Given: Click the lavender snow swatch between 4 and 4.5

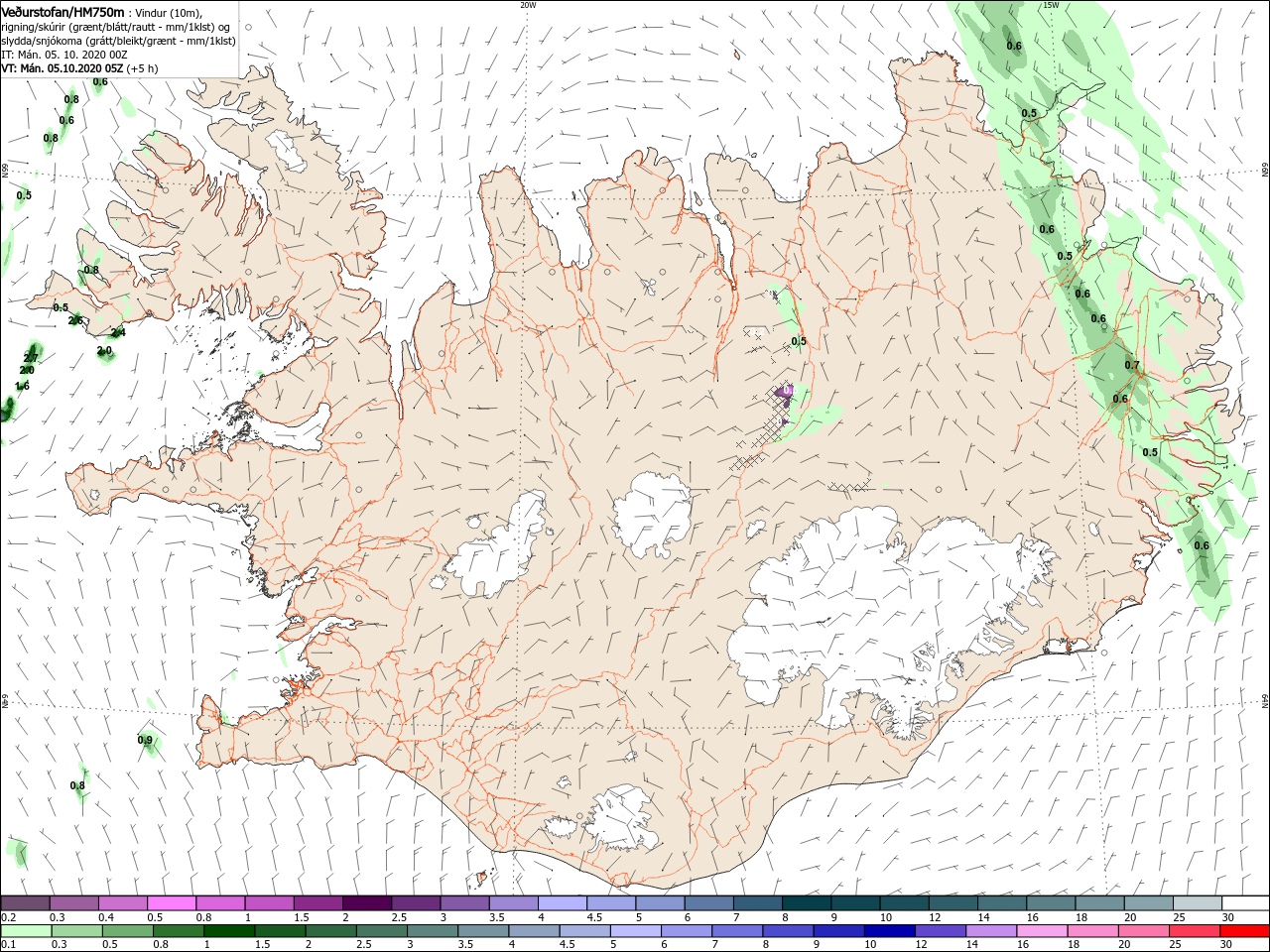Looking at the screenshot, I should (x=563, y=902).
